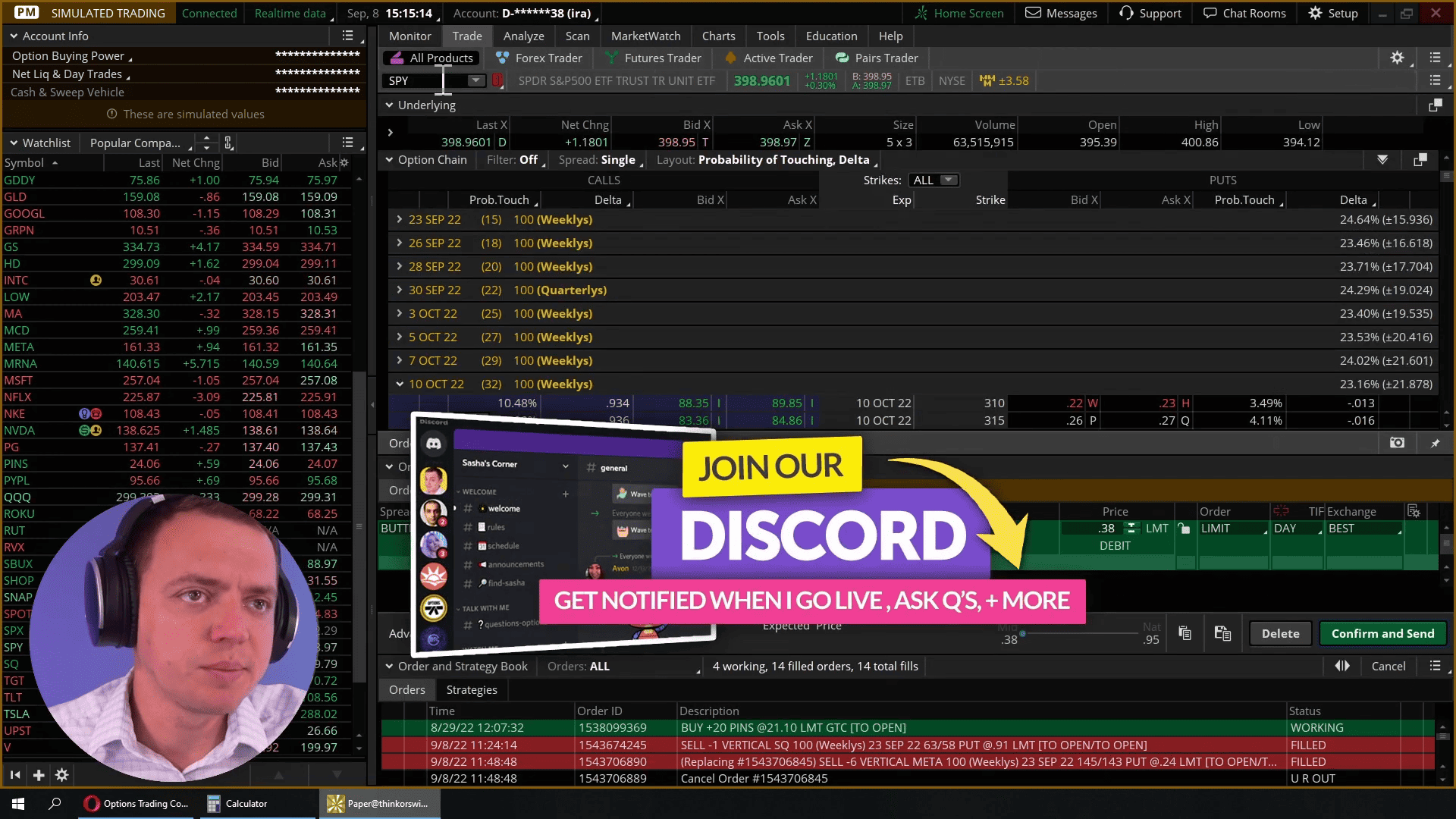Open order entry column settings icon by Exchange
The width and height of the screenshot is (1456, 819).
(1414, 511)
